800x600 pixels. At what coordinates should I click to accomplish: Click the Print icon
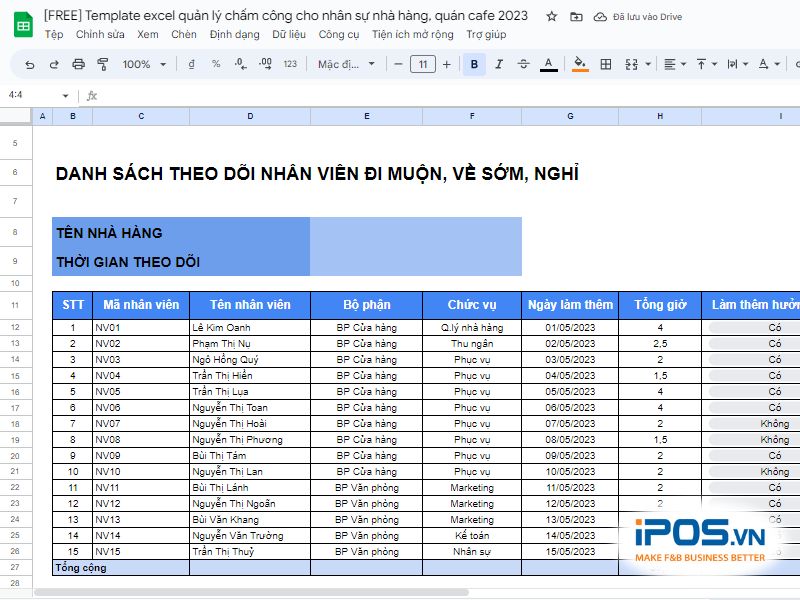click(78, 64)
